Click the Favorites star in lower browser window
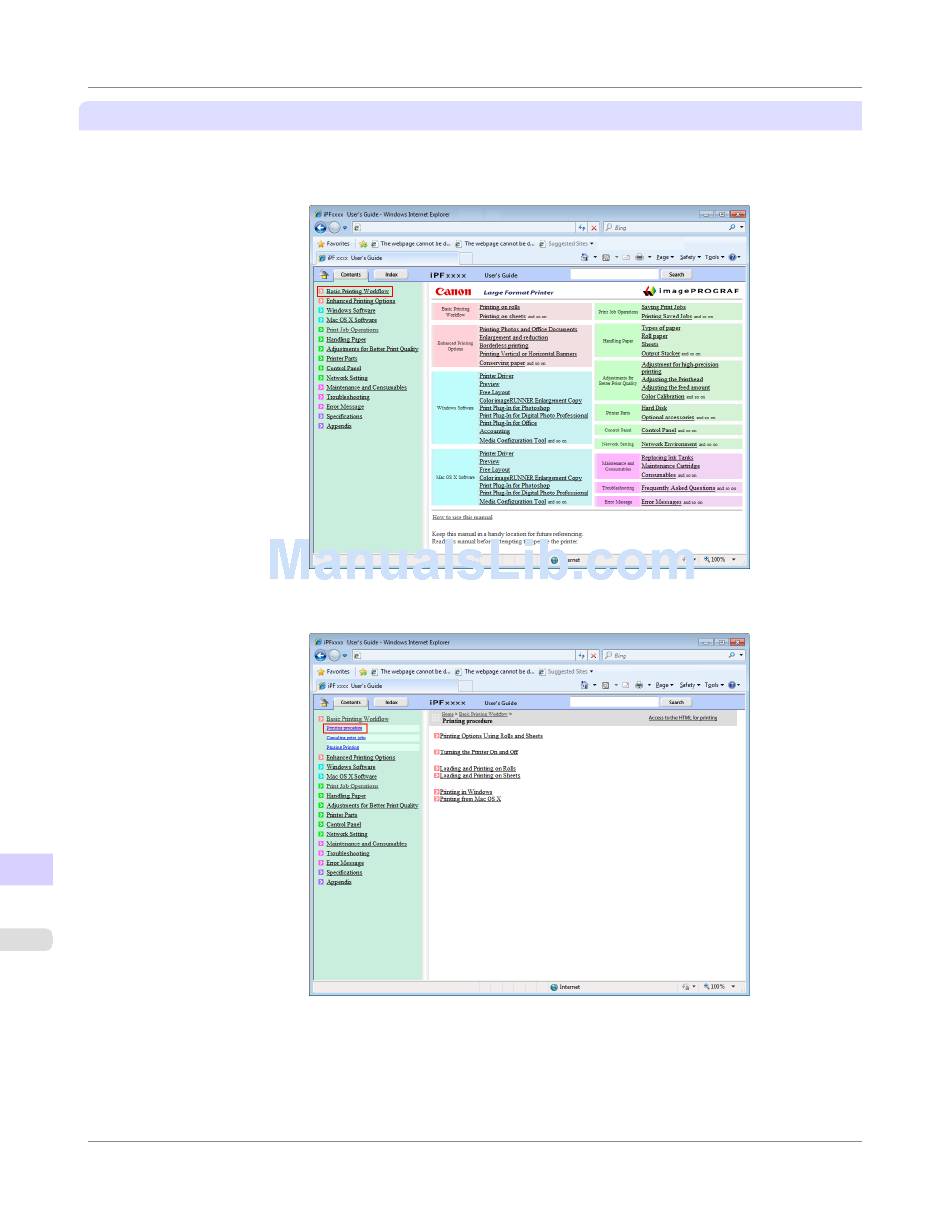This screenshot has width=950, height=1229. click(x=321, y=671)
